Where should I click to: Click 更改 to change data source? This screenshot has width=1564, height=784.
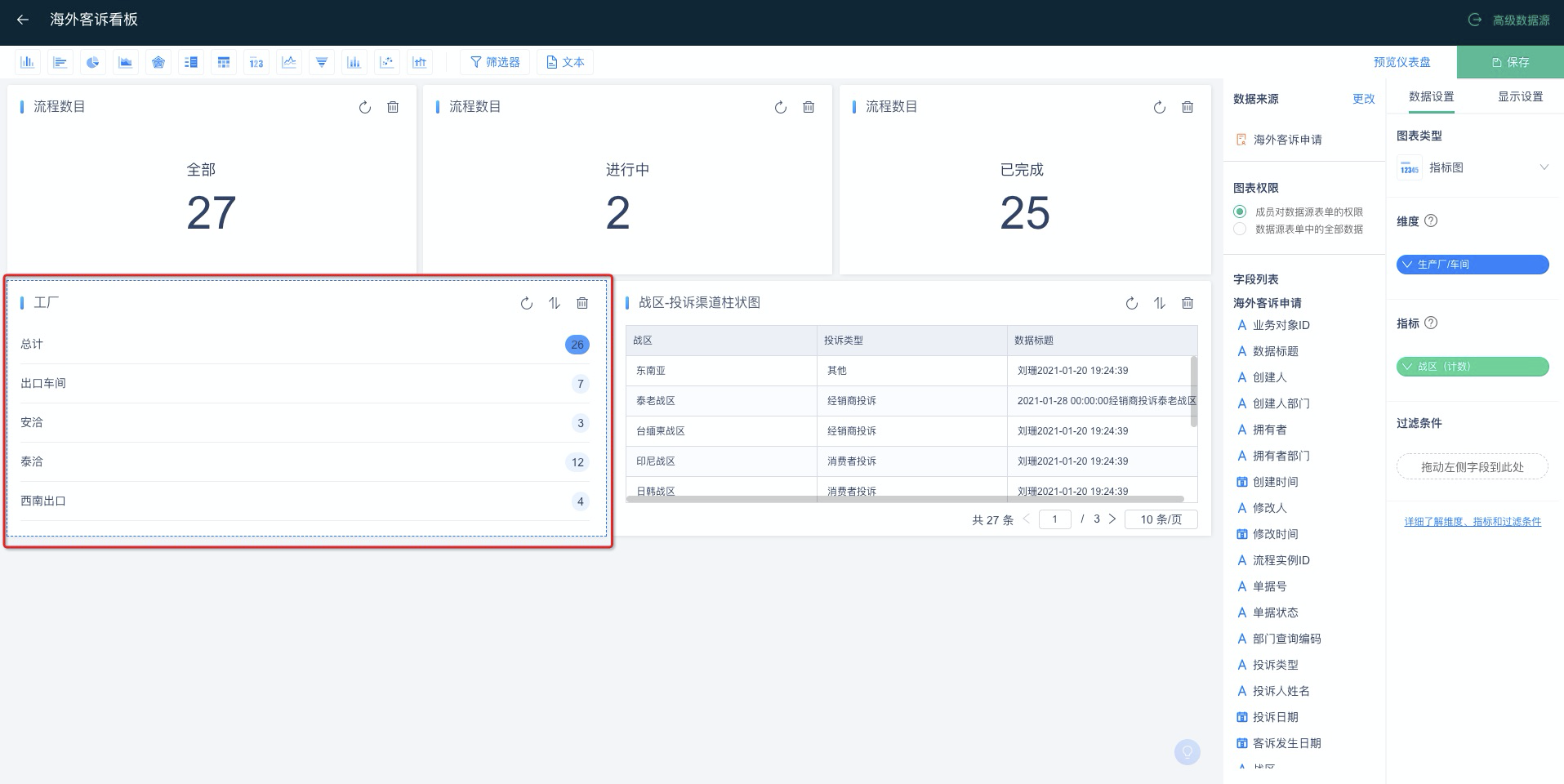click(x=1363, y=99)
